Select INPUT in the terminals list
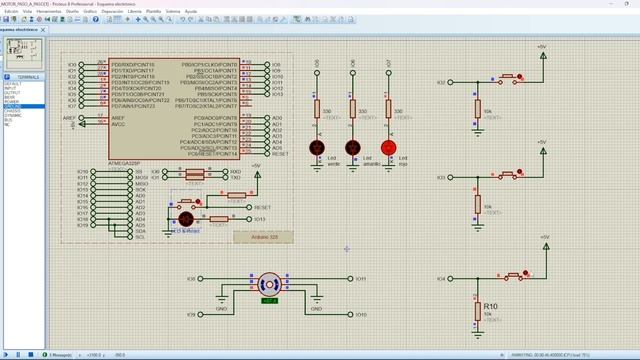This screenshot has width=640, height=360. point(10,88)
